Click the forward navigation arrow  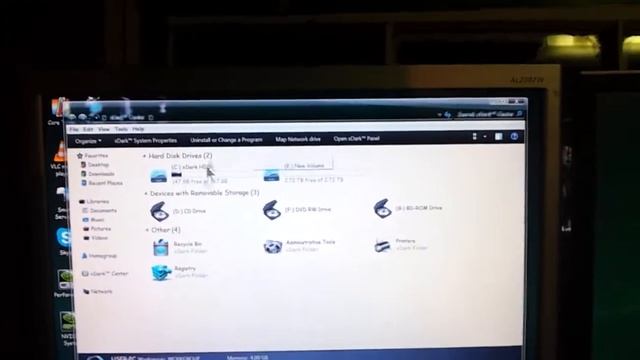(x=83, y=117)
